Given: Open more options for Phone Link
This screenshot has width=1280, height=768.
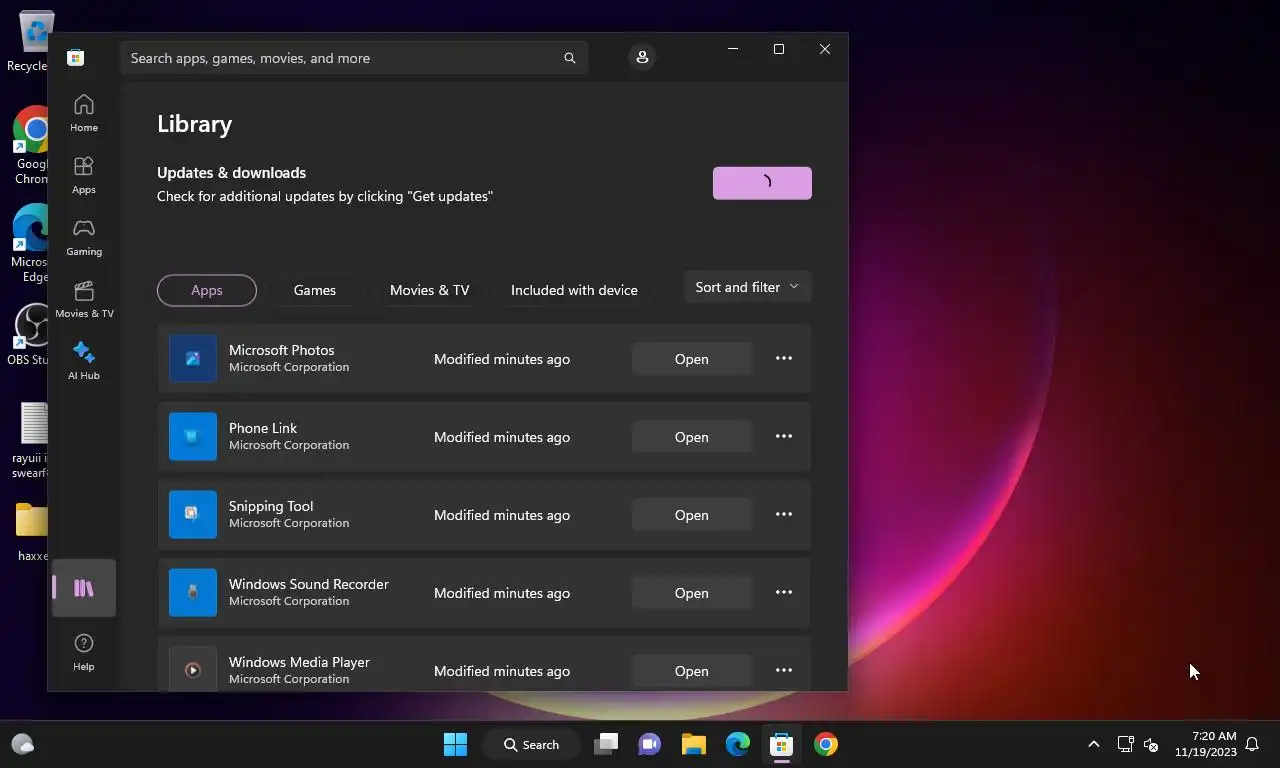Looking at the screenshot, I should (784, 437).
